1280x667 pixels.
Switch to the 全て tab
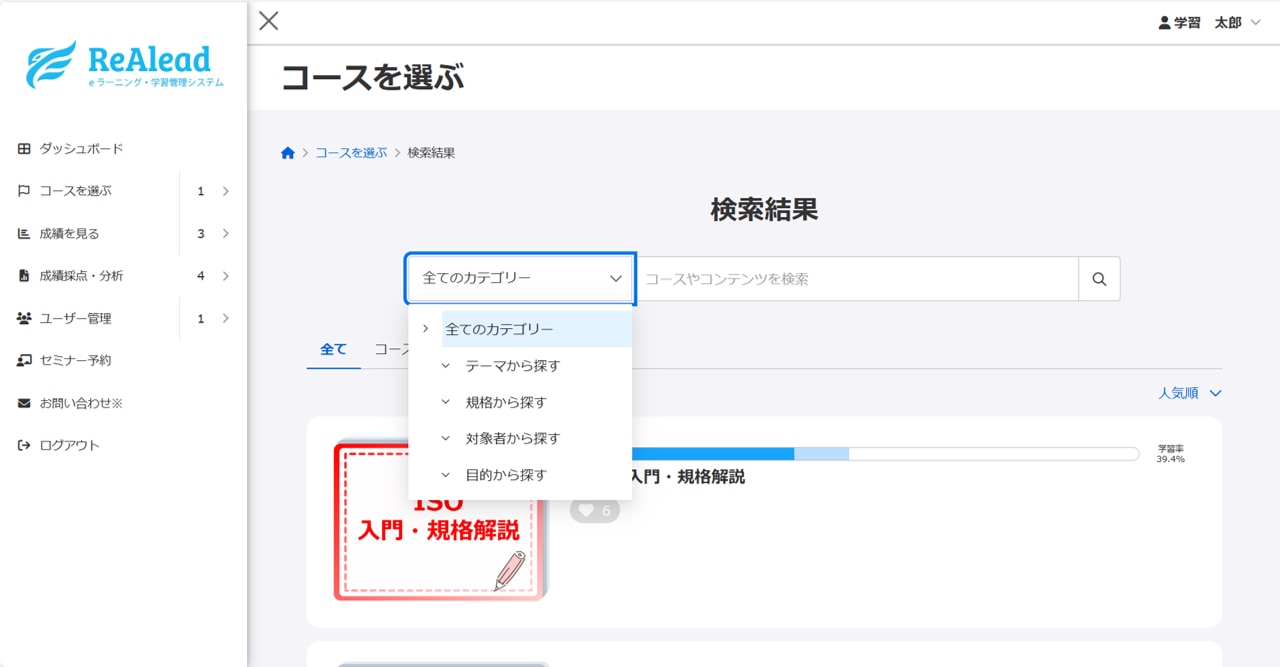(x=333, y=349)
